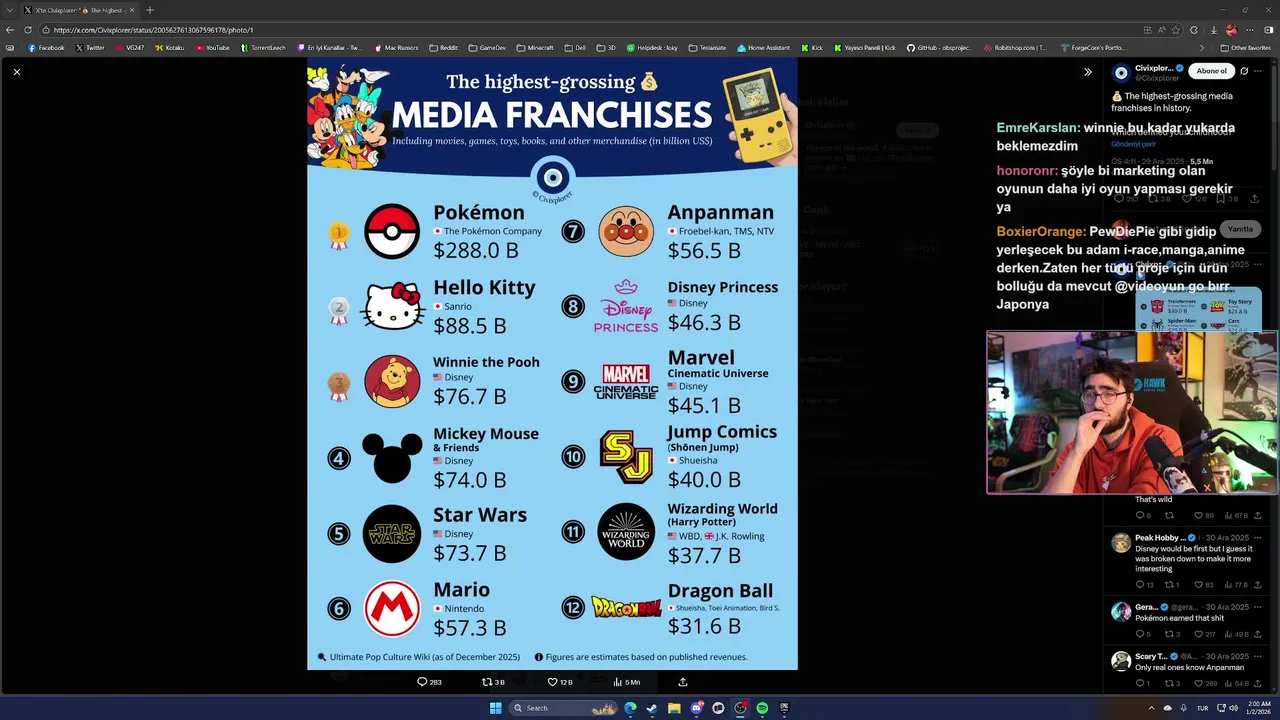This screenshot has width=1280, height=720.
Task: Expand the Dell bookmarks folder
Action: [x=575, y=47]
